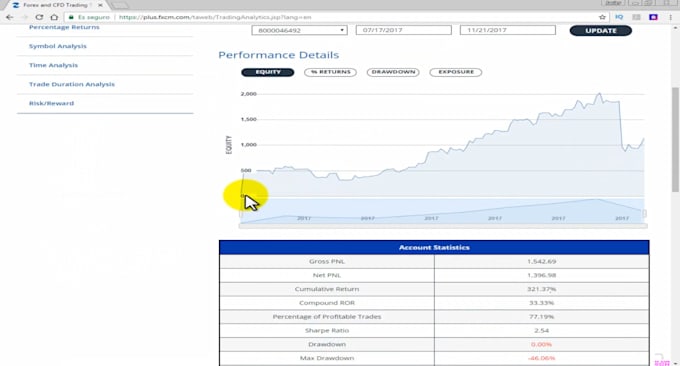The width and height of the screenshot is (680, 366).
Task: Open the account number dropdown 8000046492
Action: click(299, 30)
